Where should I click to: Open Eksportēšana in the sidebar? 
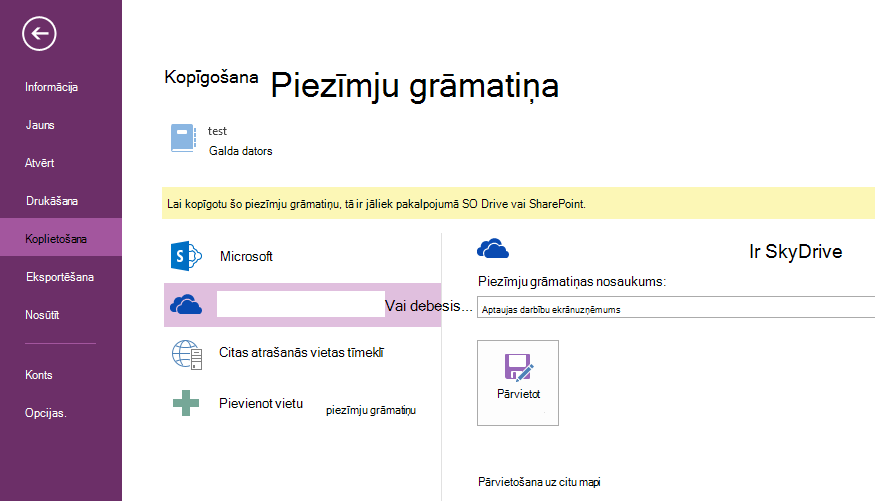click(60, 277)
